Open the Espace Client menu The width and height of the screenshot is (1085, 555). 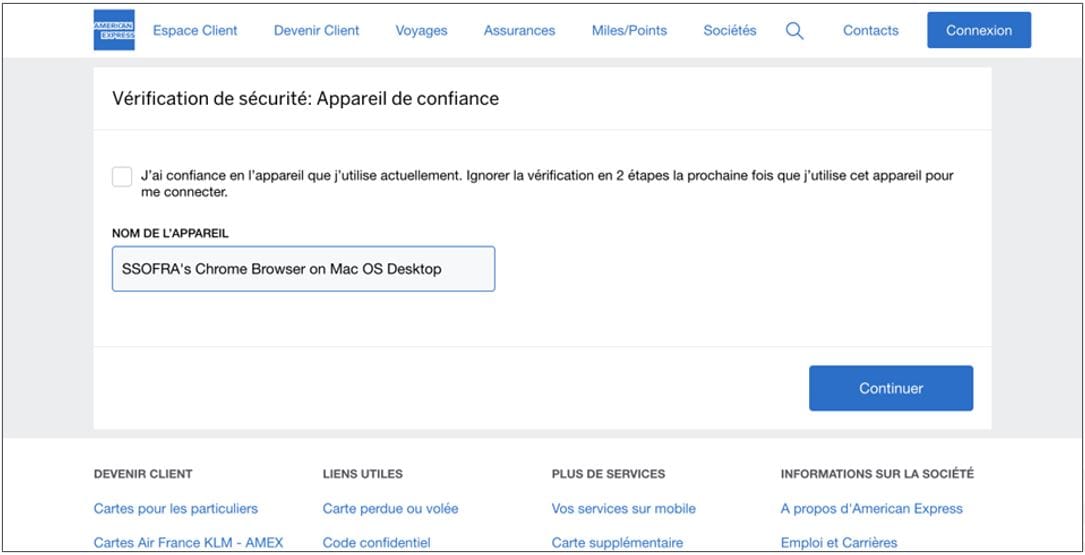[x=195, y=31]
